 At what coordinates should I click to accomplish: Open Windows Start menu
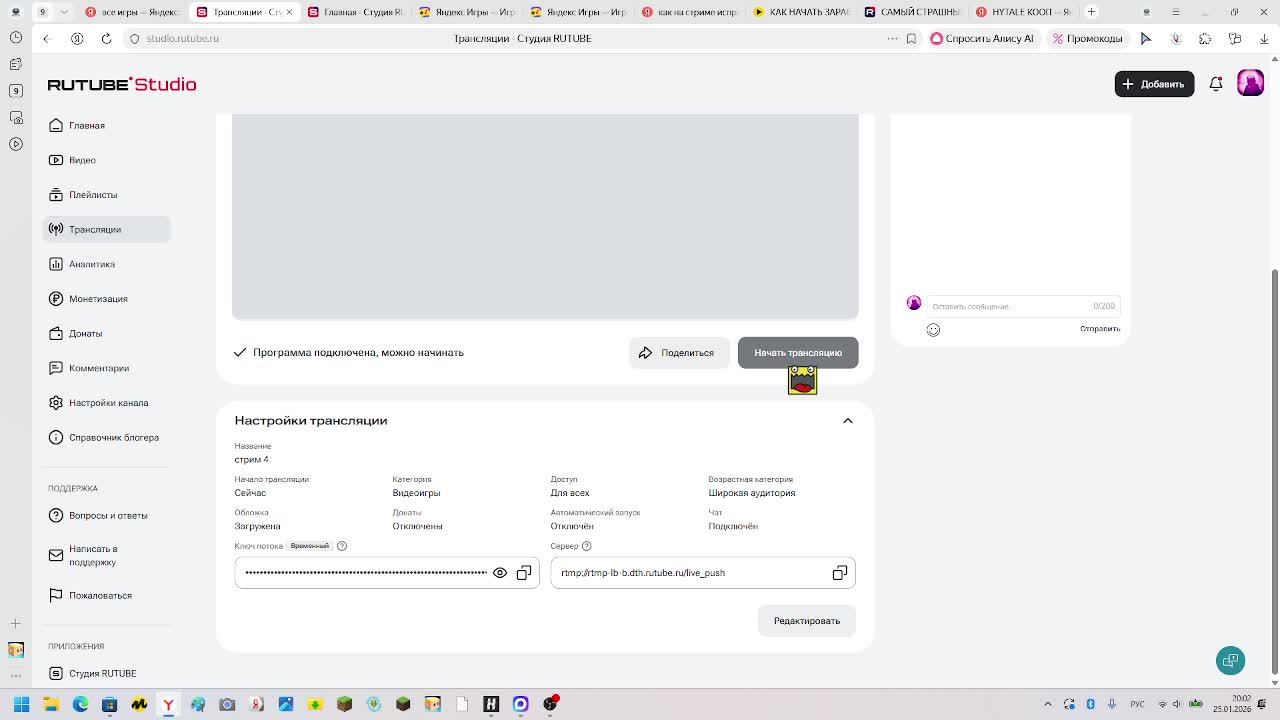click(x=21, y=704)
